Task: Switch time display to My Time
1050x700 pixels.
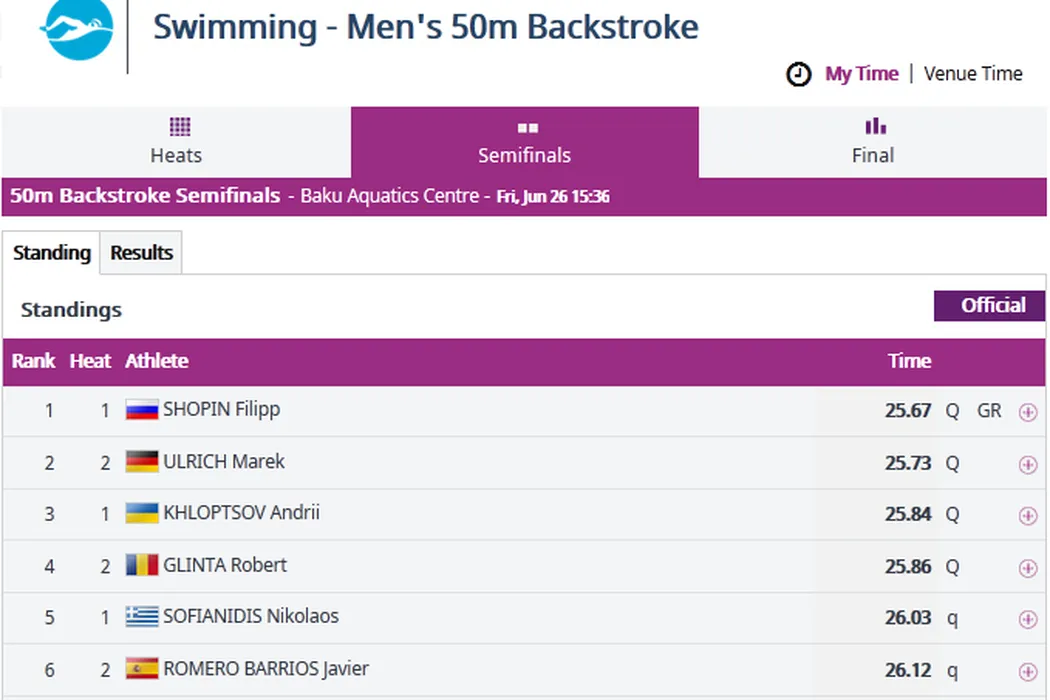Action: pos(861,74)
